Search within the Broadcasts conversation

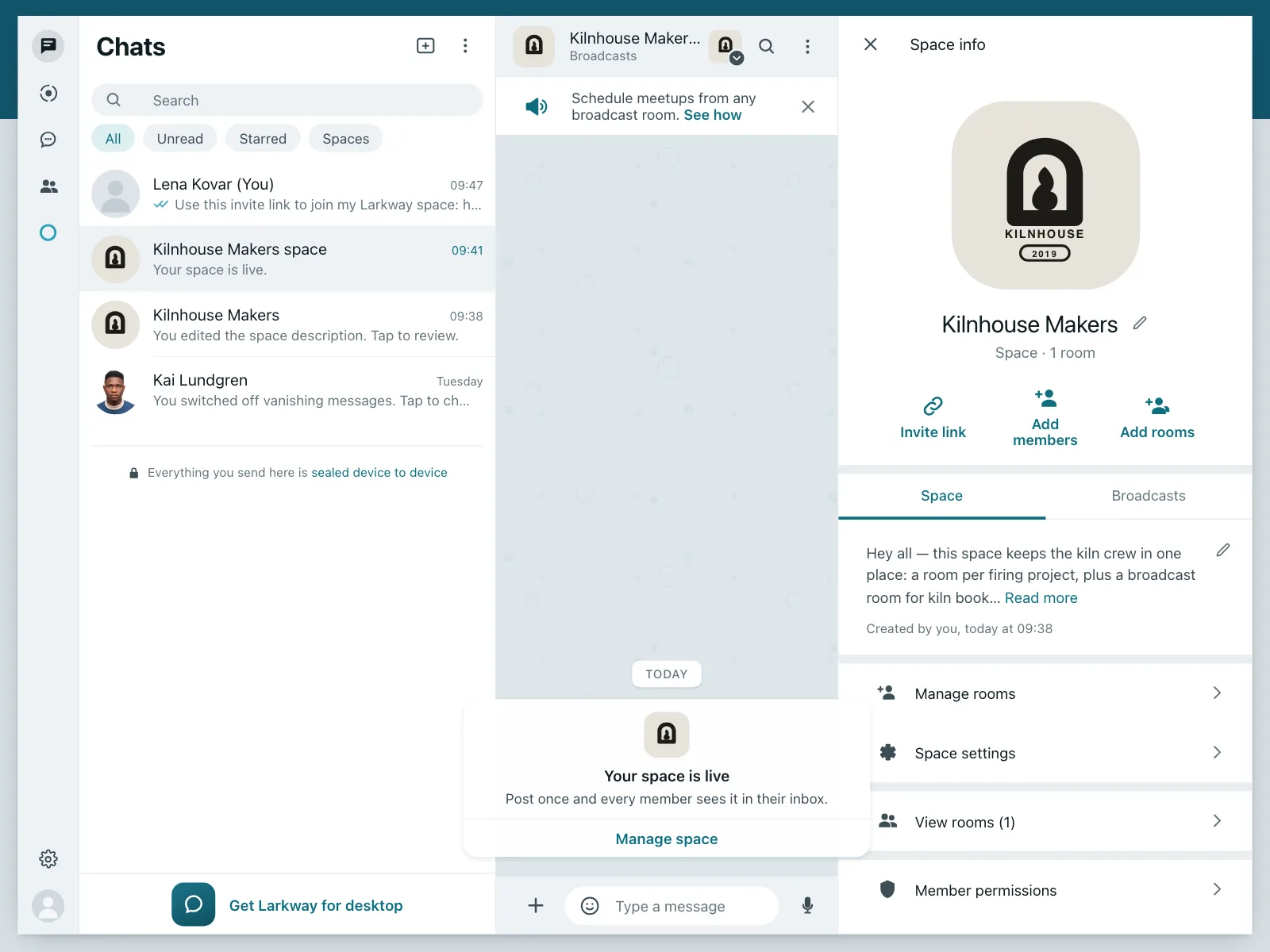pos(766,46)
